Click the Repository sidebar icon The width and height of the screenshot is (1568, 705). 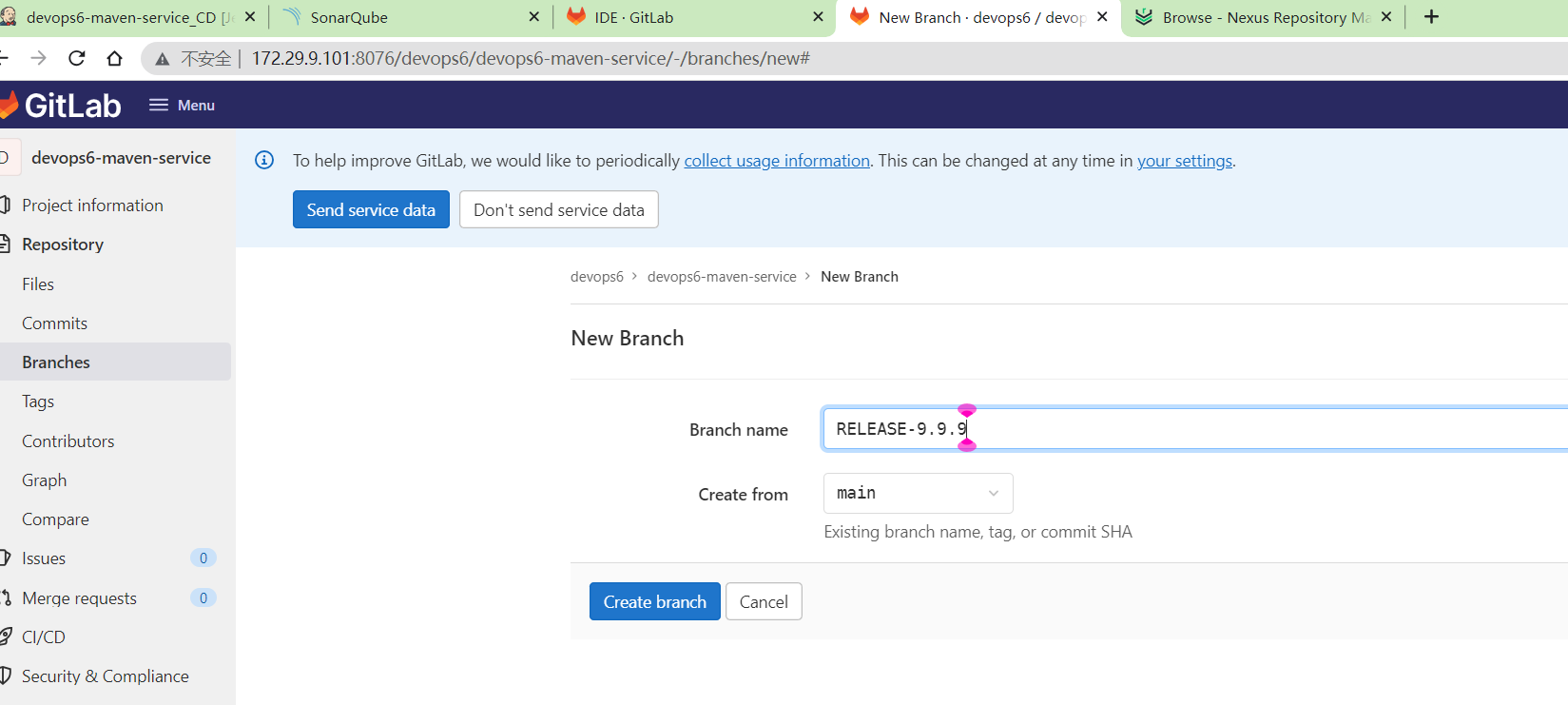(x=5, y=245)
